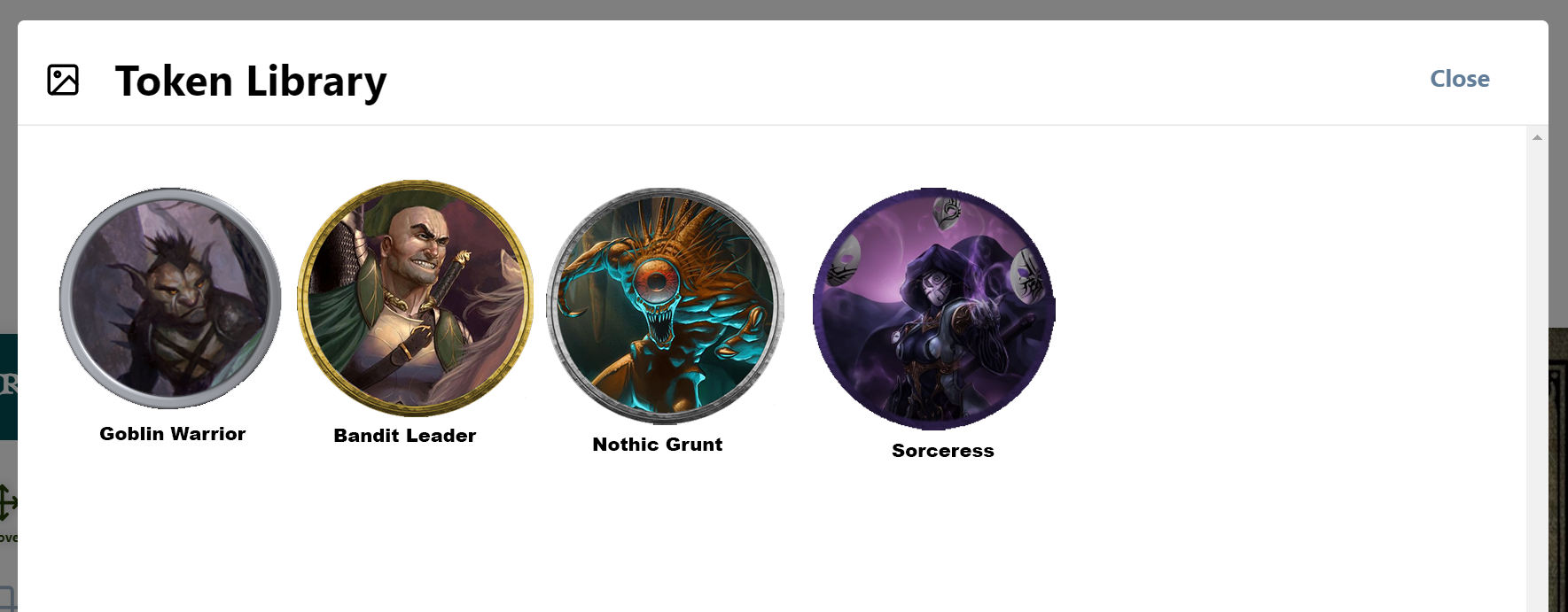Click the Nothic Grunt name label
Viewport: 1568px width, 612px height.
tap(658, 445)
